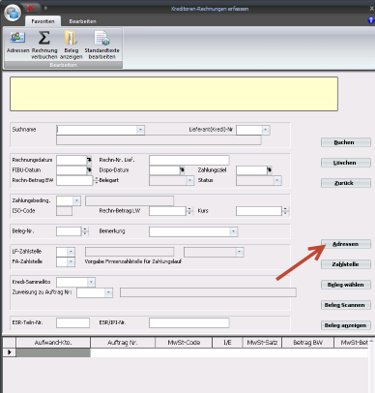Click the yellow notes text area
The height and width of the screenshot is (393, 375).
[174, 94]
